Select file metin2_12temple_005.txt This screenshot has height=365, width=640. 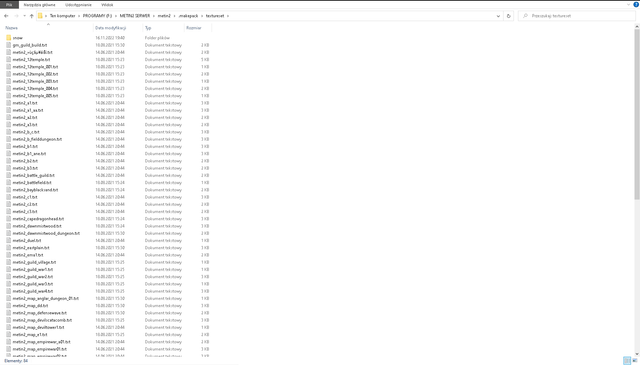(35, 96)
